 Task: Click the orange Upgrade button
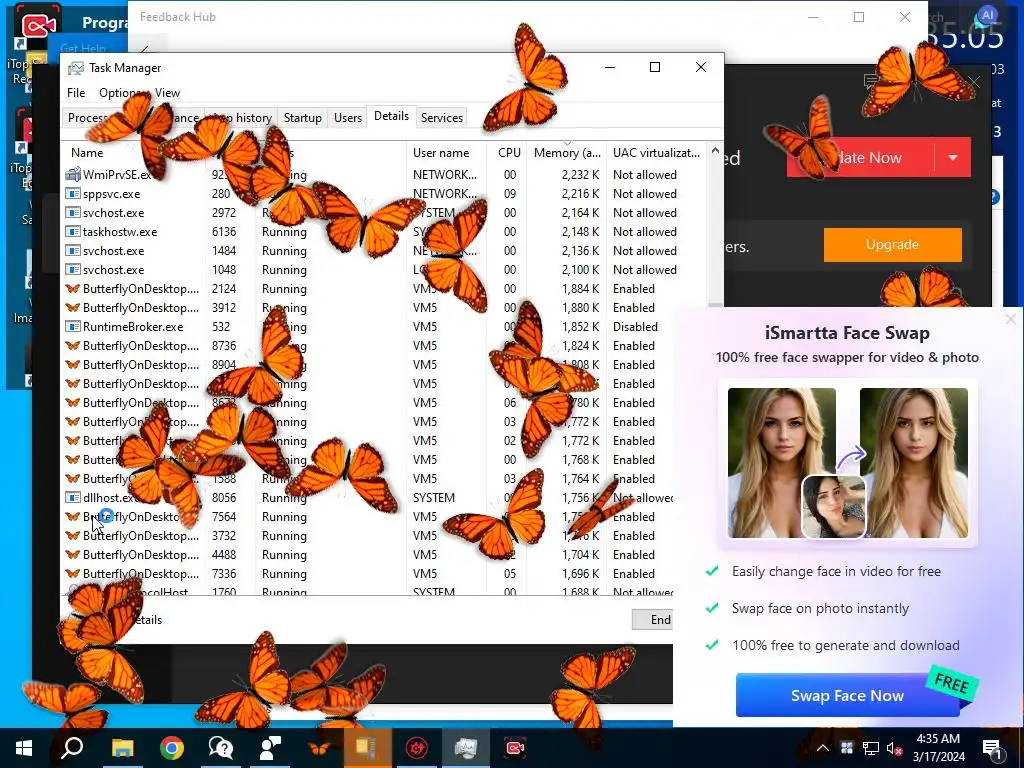892,244
